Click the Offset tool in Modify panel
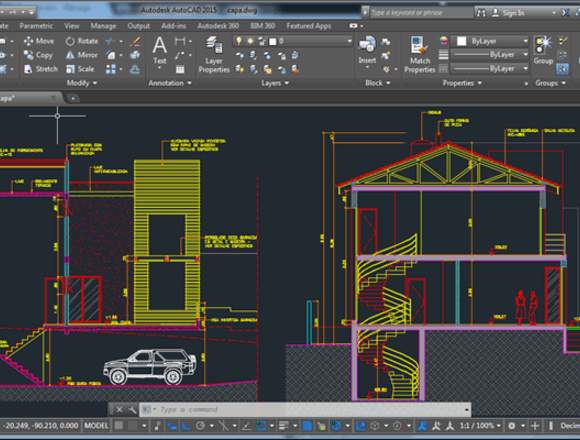580x440 pixels. [135, 69]
